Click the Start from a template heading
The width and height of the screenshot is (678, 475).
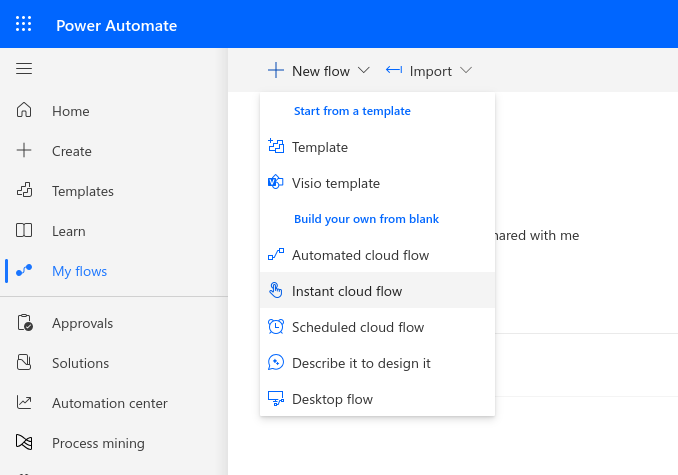pos(352,111)
